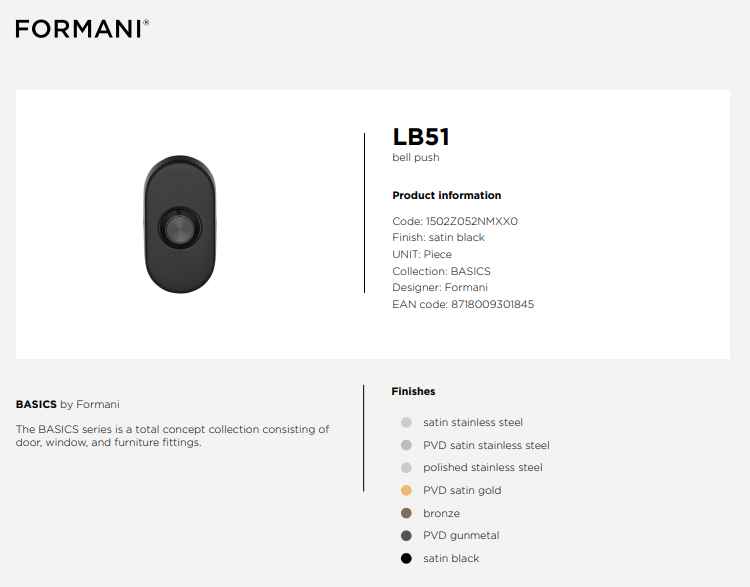Click the PVD satin gold label

pyautogui.click(x=462, y=490)
